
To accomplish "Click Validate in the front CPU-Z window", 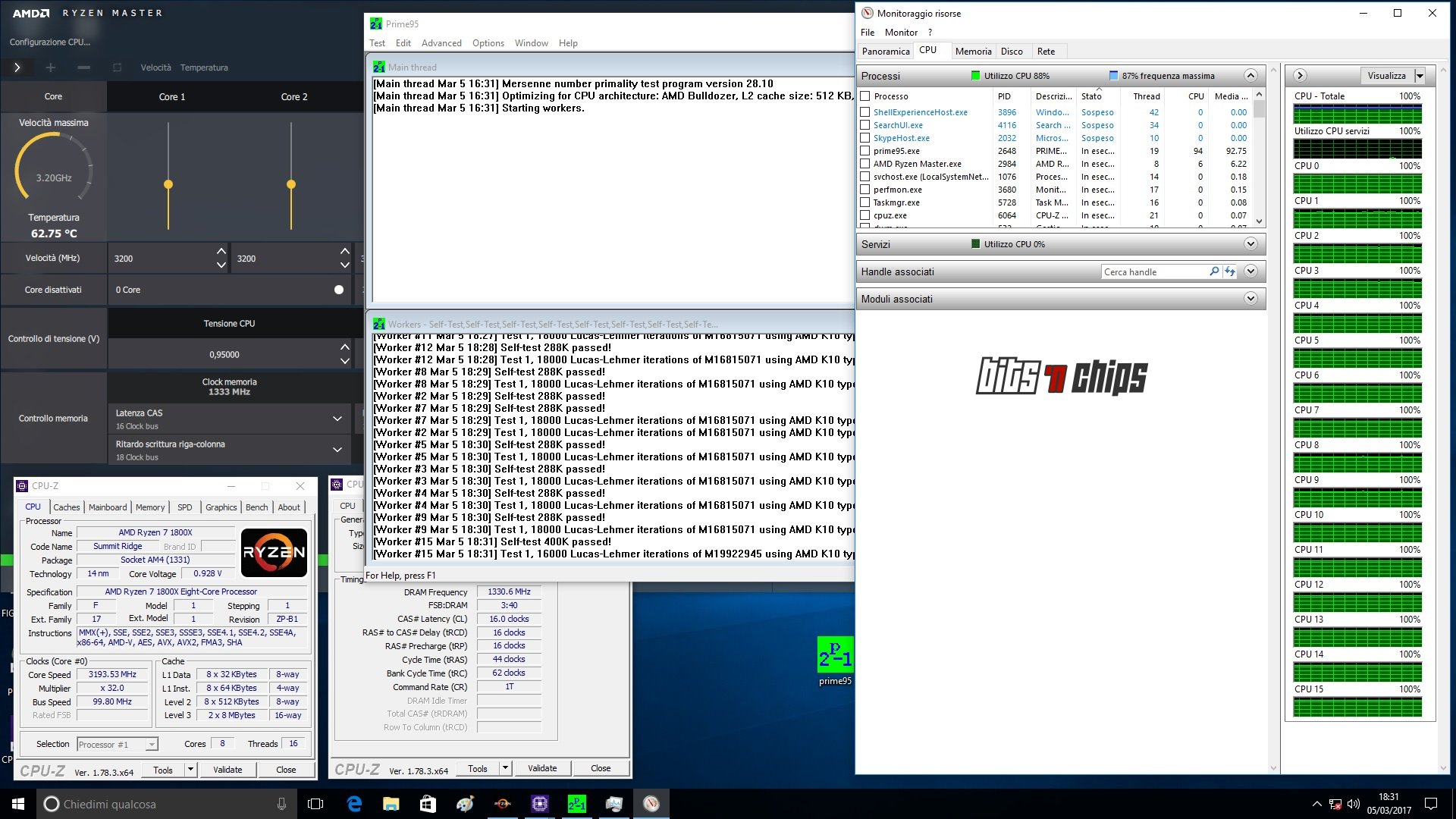I will tap(227, 770).
